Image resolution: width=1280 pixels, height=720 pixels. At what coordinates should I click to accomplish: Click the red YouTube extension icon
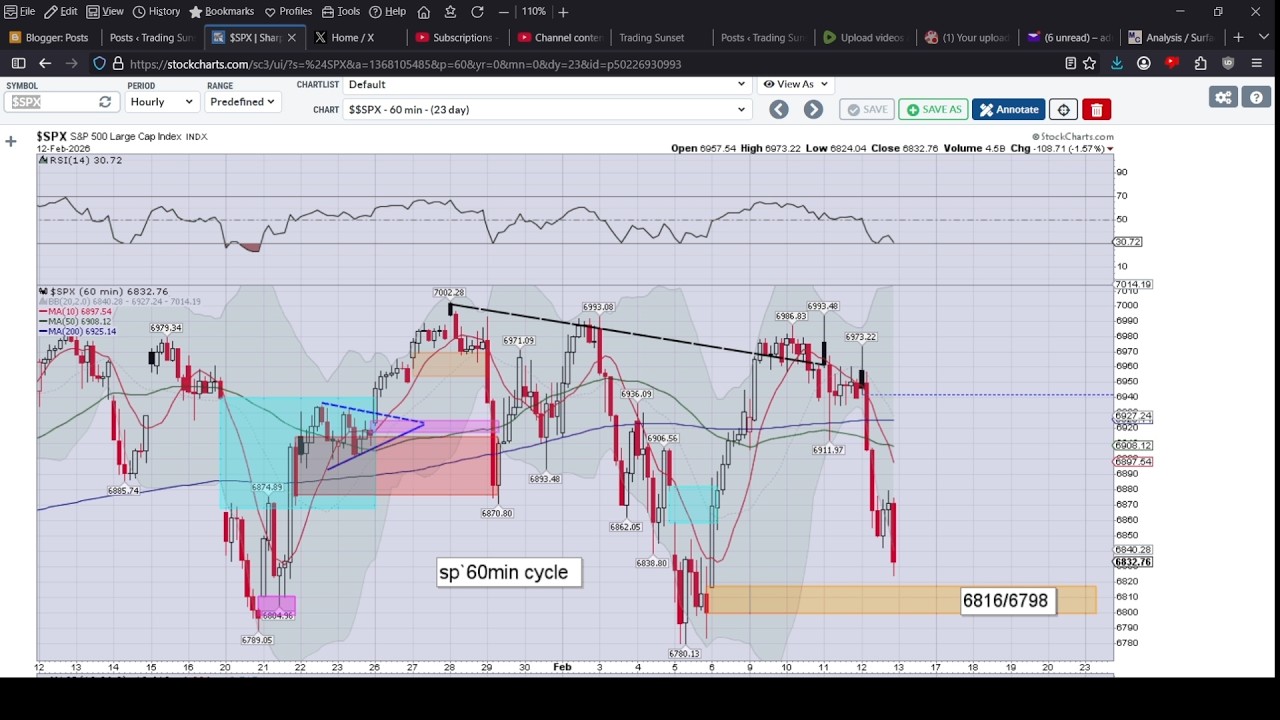pos(1172,64)
